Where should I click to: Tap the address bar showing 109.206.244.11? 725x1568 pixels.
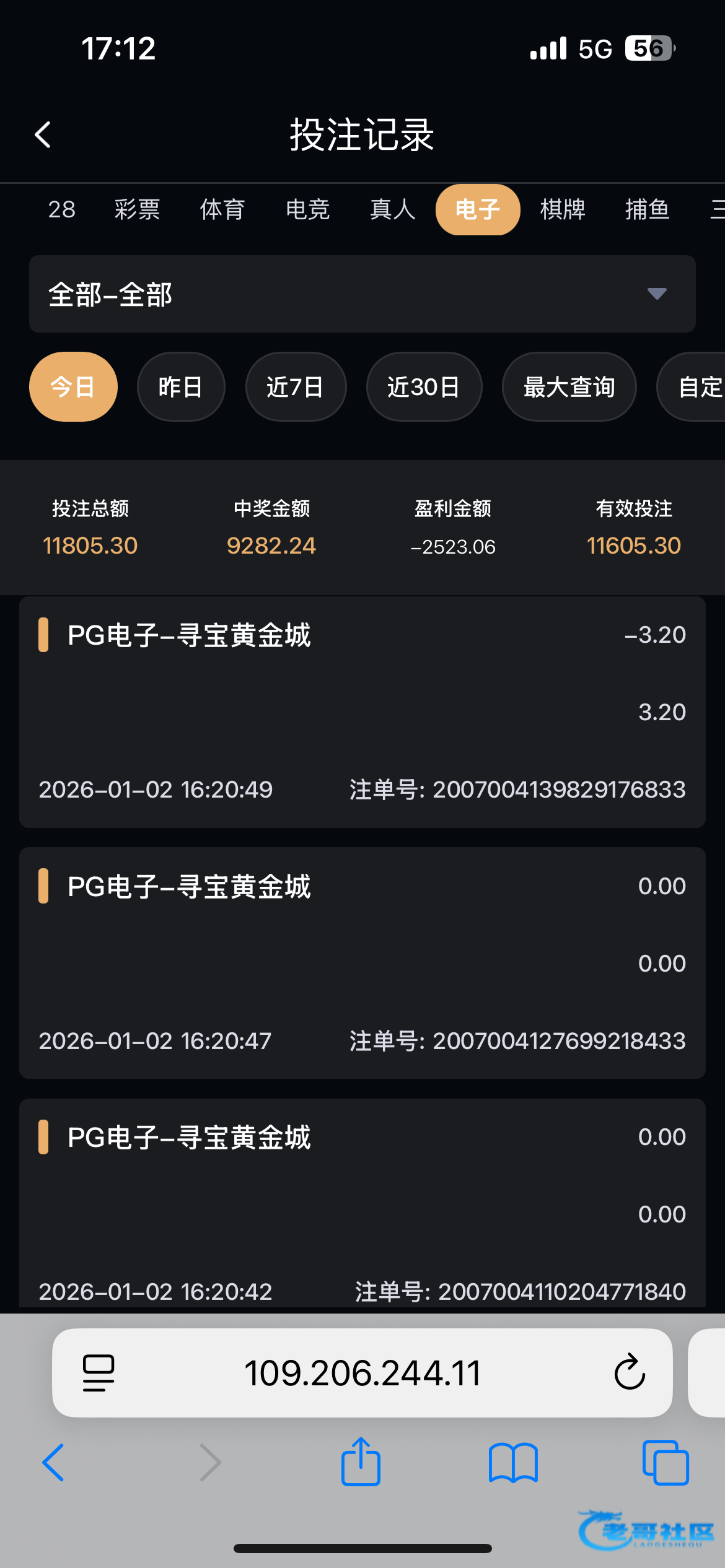[x=362, y=1372]
